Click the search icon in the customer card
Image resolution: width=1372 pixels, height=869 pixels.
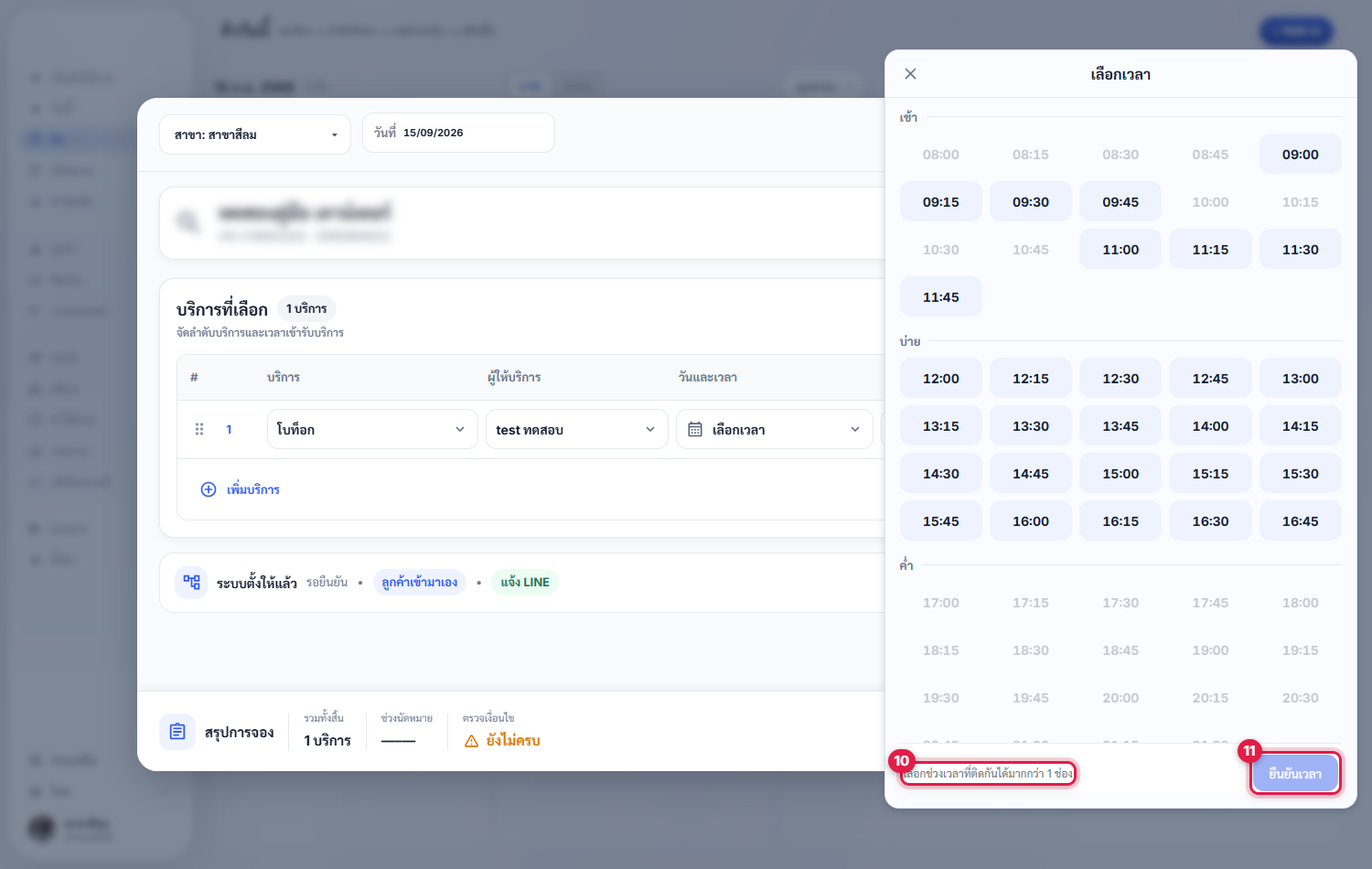(188, 221)
